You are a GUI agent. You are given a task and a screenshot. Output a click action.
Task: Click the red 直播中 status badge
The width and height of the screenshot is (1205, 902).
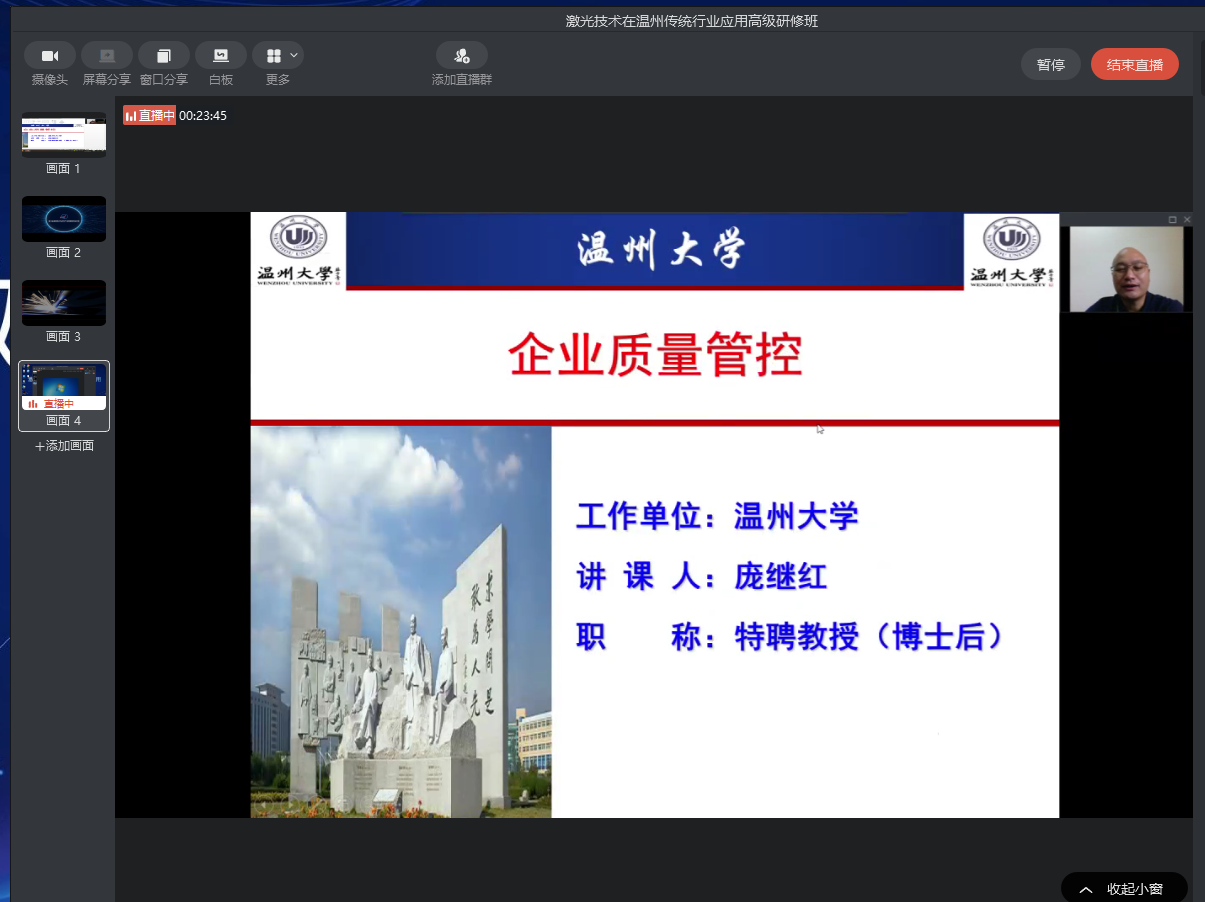coord(149,116)
